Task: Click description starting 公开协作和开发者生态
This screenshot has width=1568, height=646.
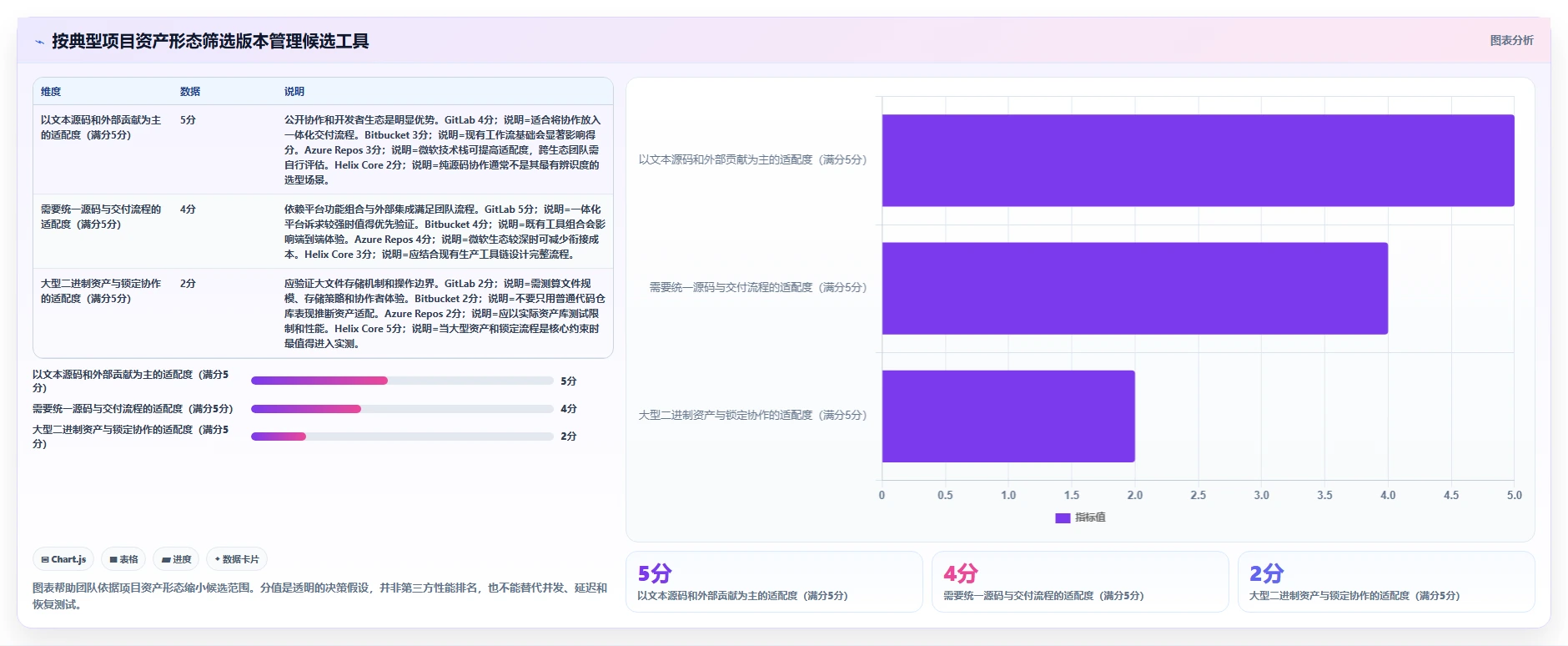Action: [443, 150]
